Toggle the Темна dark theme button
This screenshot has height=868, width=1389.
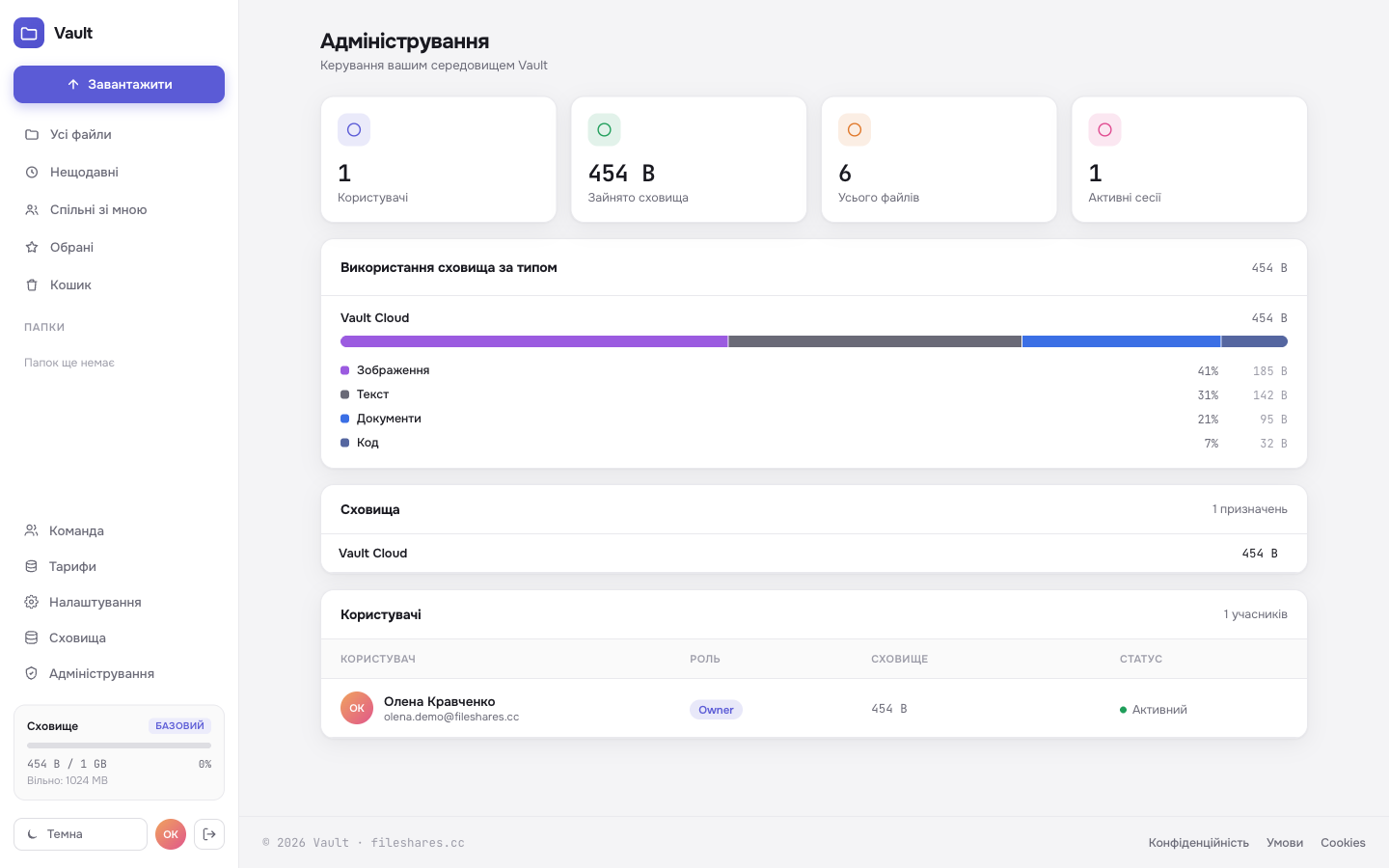(80, 834)
